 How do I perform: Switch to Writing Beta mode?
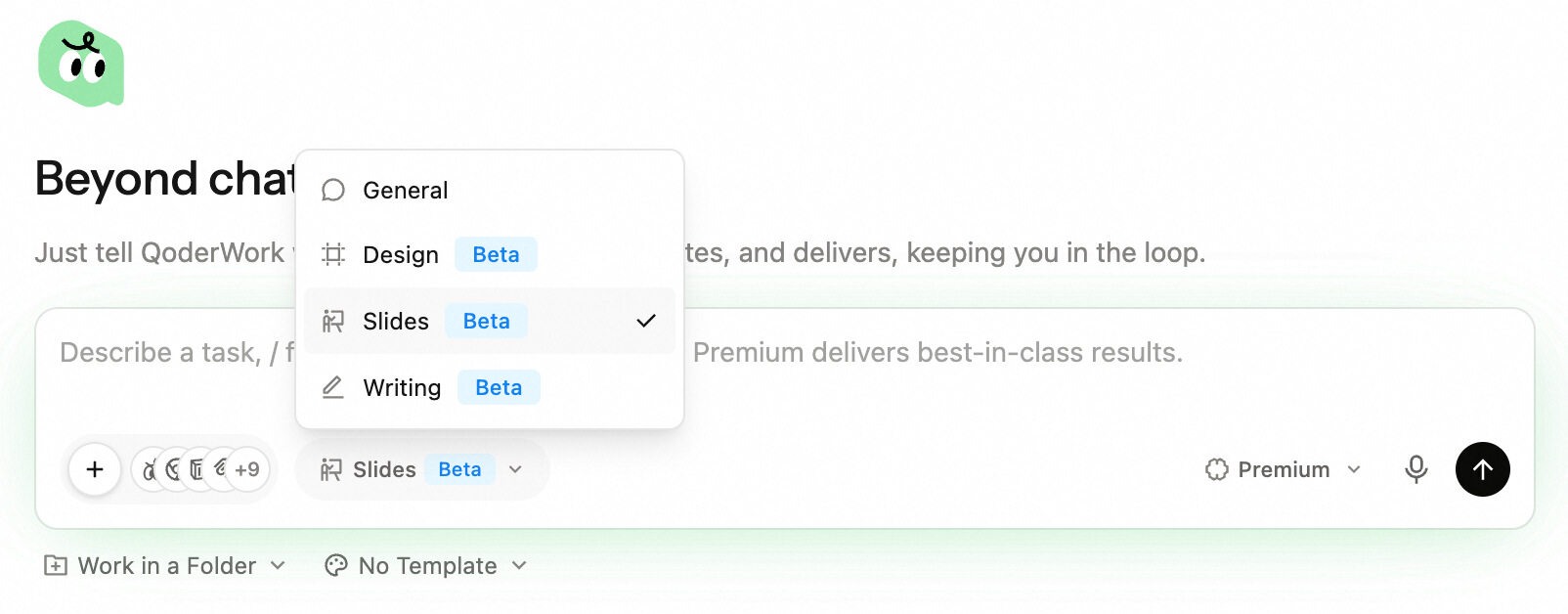point(489,387)
